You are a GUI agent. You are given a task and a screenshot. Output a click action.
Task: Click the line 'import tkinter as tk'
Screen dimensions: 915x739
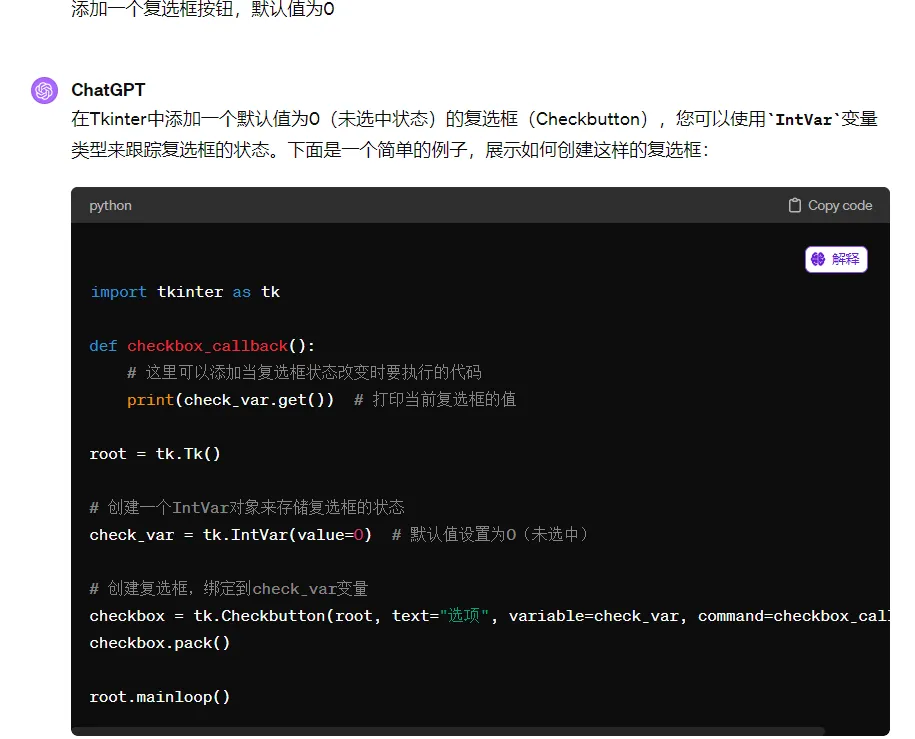[185, 292]
